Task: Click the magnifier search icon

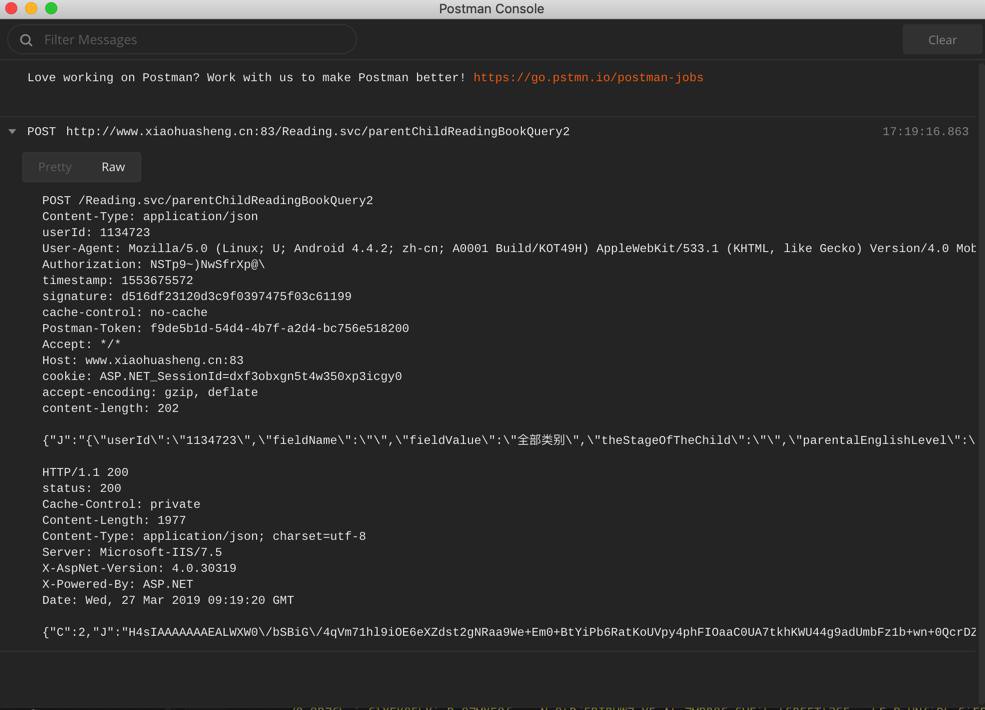Action: click(26, 40)
